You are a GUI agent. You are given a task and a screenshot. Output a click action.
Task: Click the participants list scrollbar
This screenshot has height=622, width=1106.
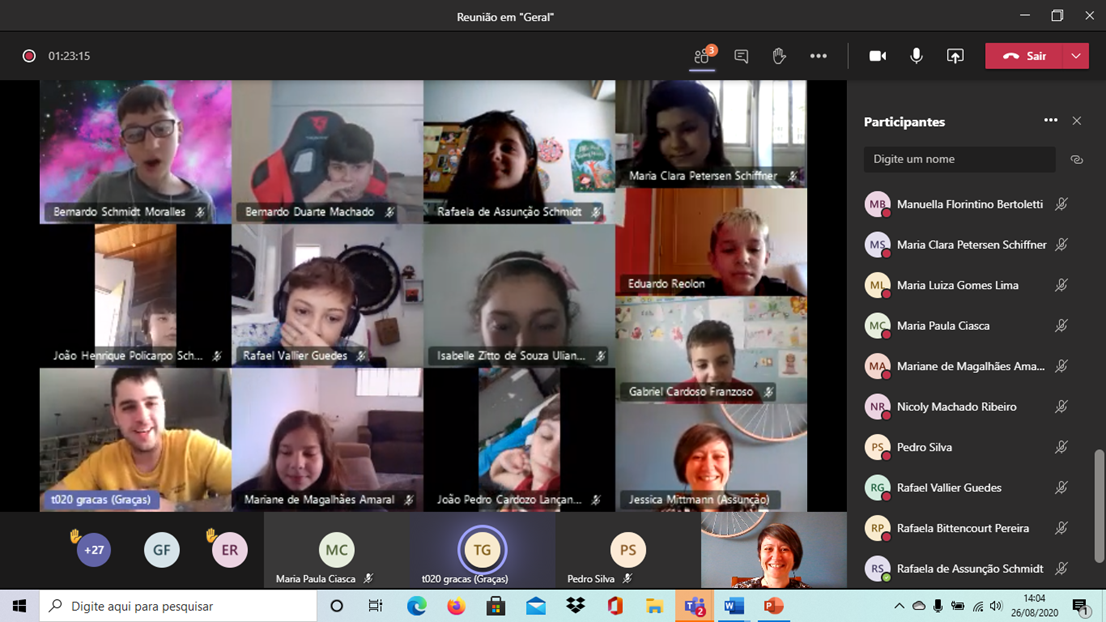pyautogui.click(x=1099, y=506)
